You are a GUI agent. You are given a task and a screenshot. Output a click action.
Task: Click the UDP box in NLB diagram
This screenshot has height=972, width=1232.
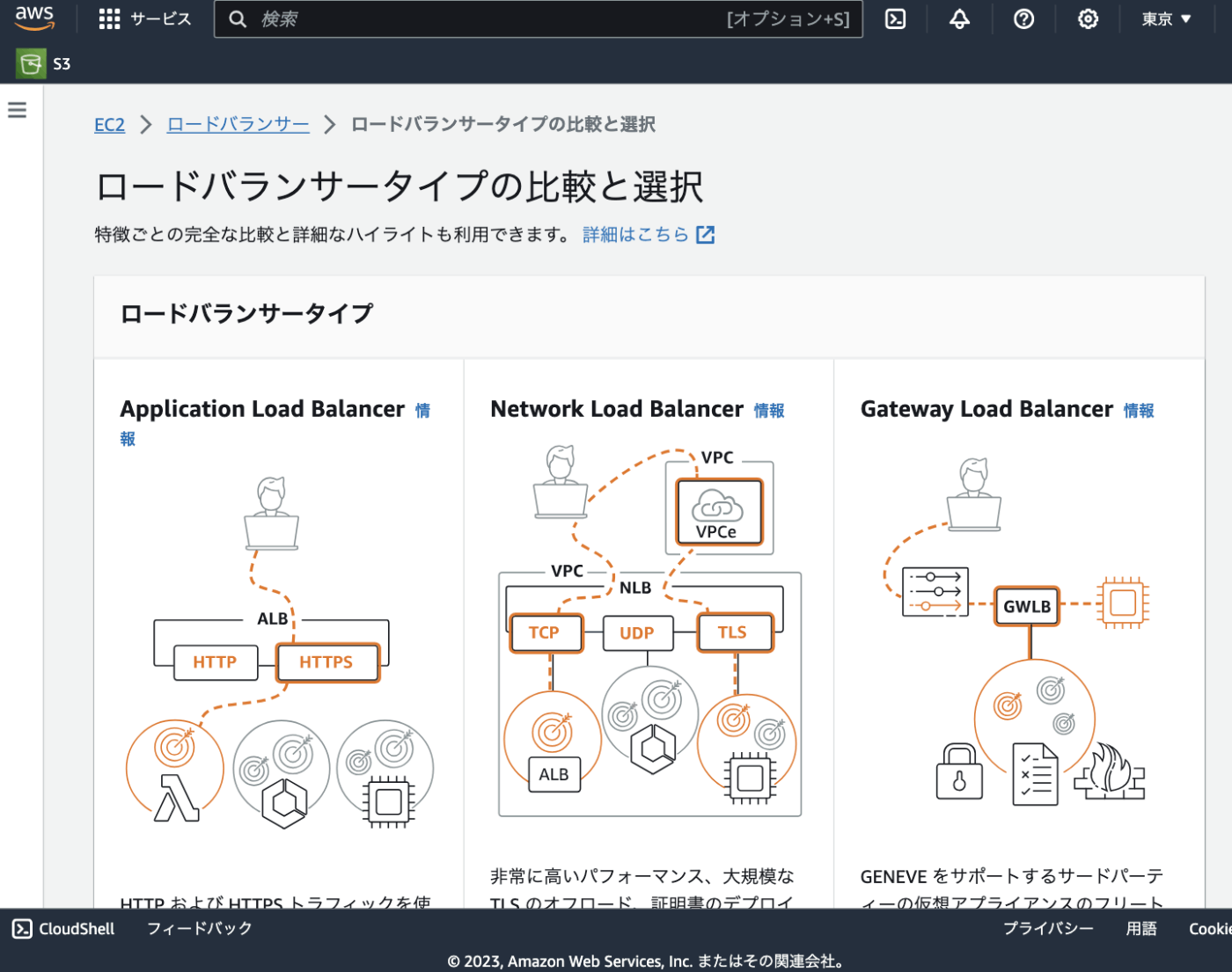click(637, 632)
